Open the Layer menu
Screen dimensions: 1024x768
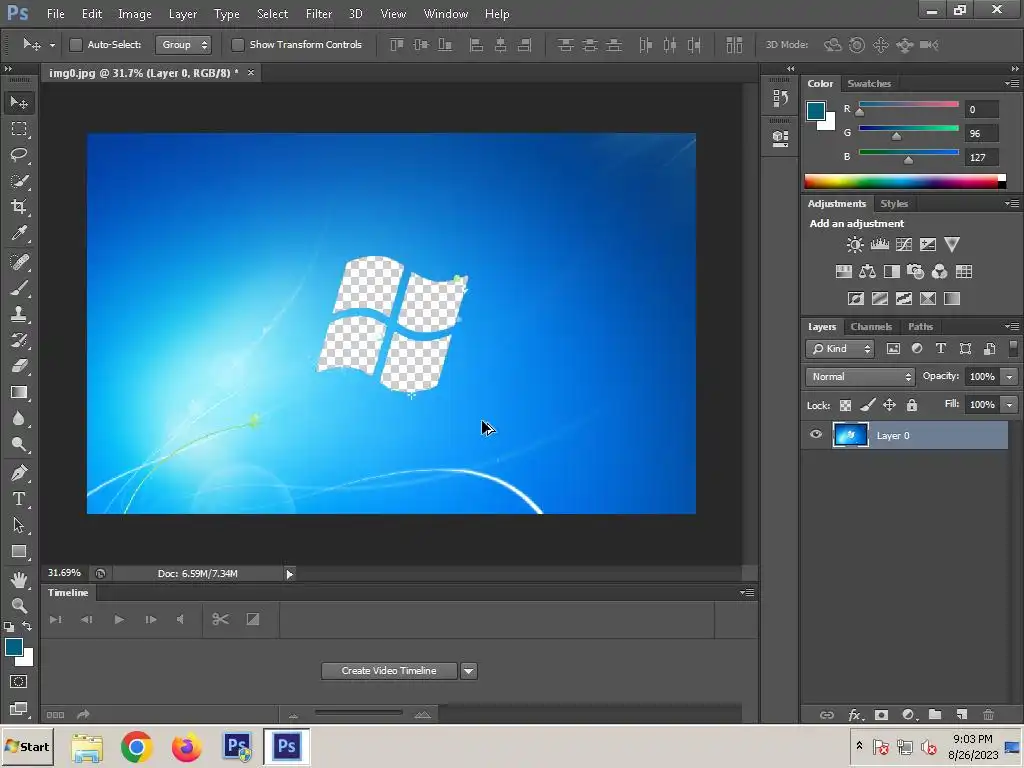(183, 14)
